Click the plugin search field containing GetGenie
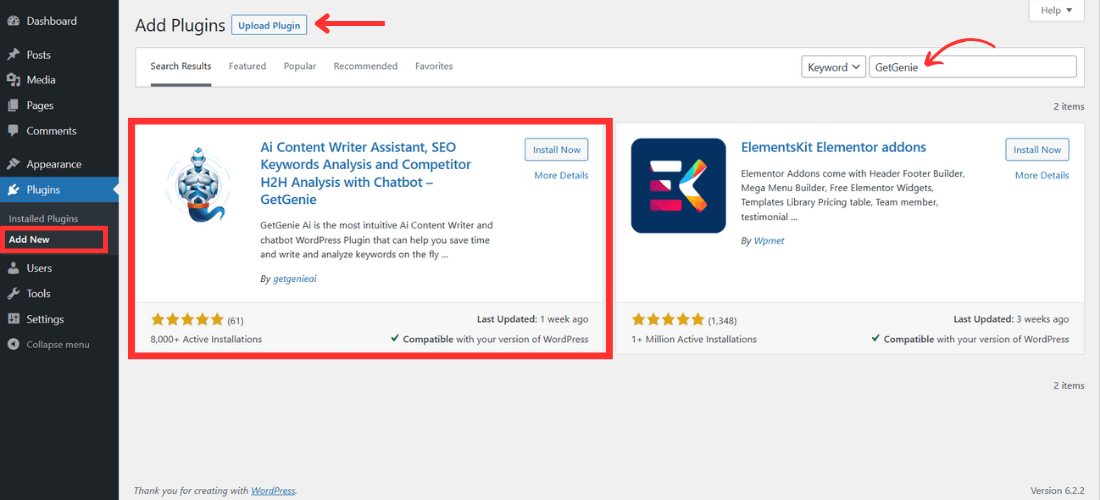Viewport: 1100px width, 500px height. coord(972,67)
